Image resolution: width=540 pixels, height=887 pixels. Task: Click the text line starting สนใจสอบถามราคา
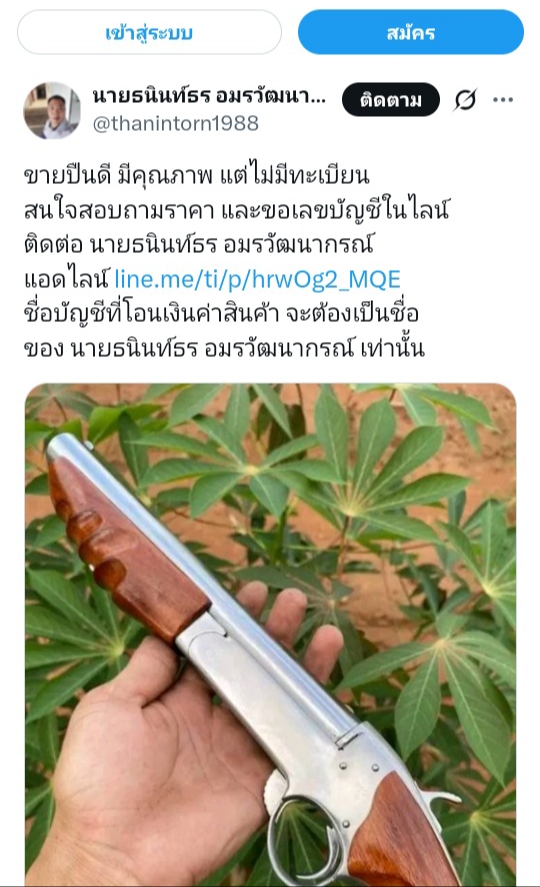236,210
